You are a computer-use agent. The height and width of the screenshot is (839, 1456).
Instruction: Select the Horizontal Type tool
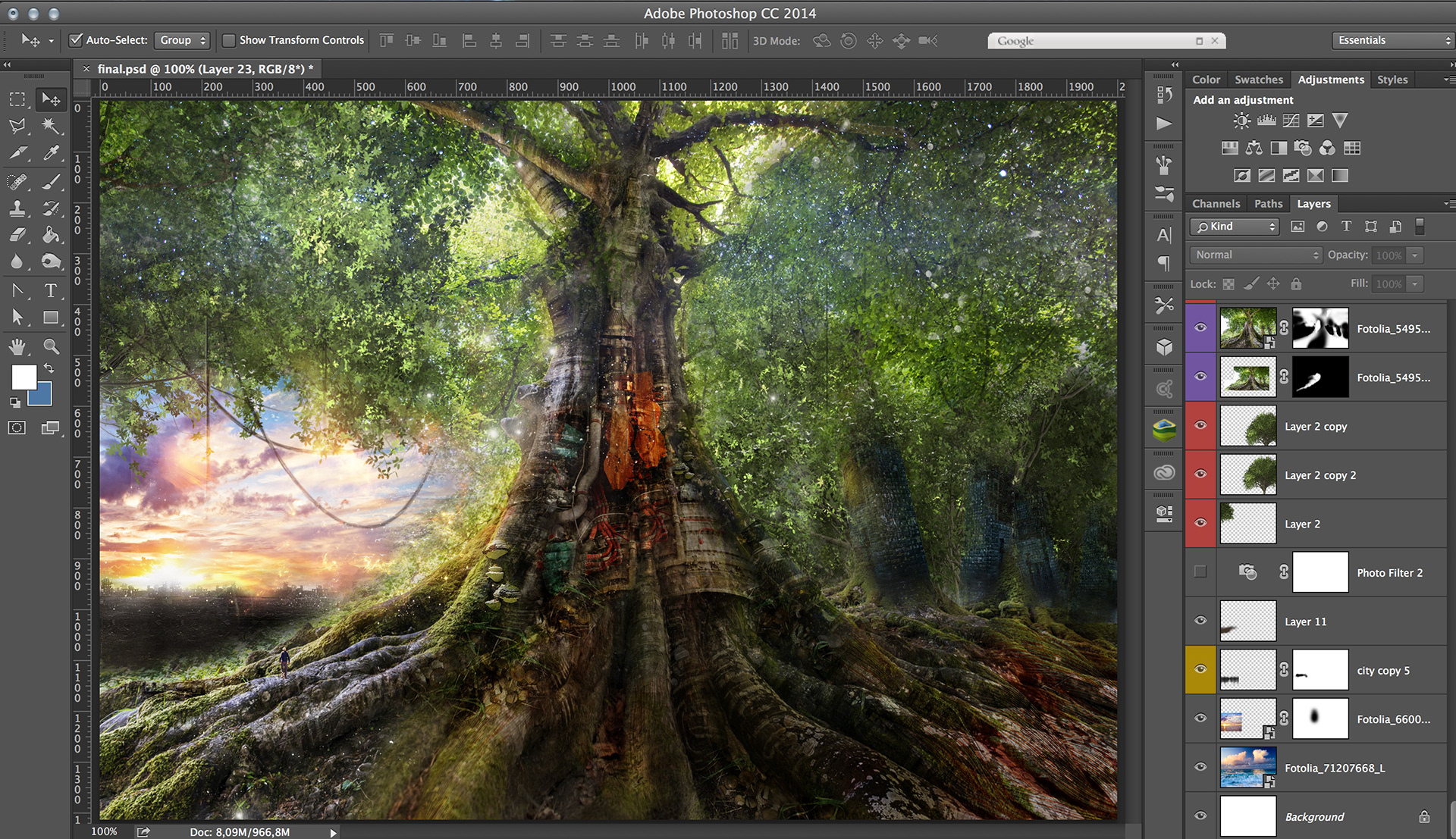coord(51,290)
